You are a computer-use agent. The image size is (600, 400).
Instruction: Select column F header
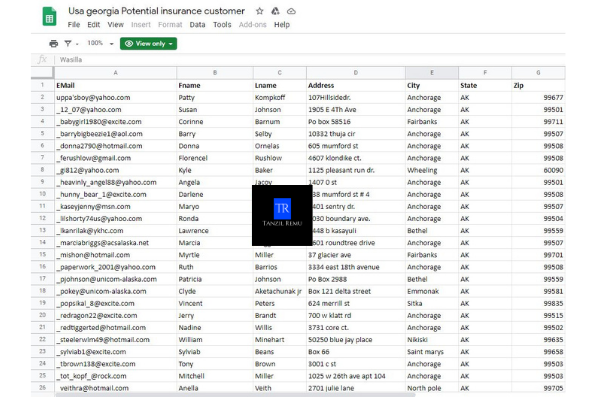tap(485, 73)
